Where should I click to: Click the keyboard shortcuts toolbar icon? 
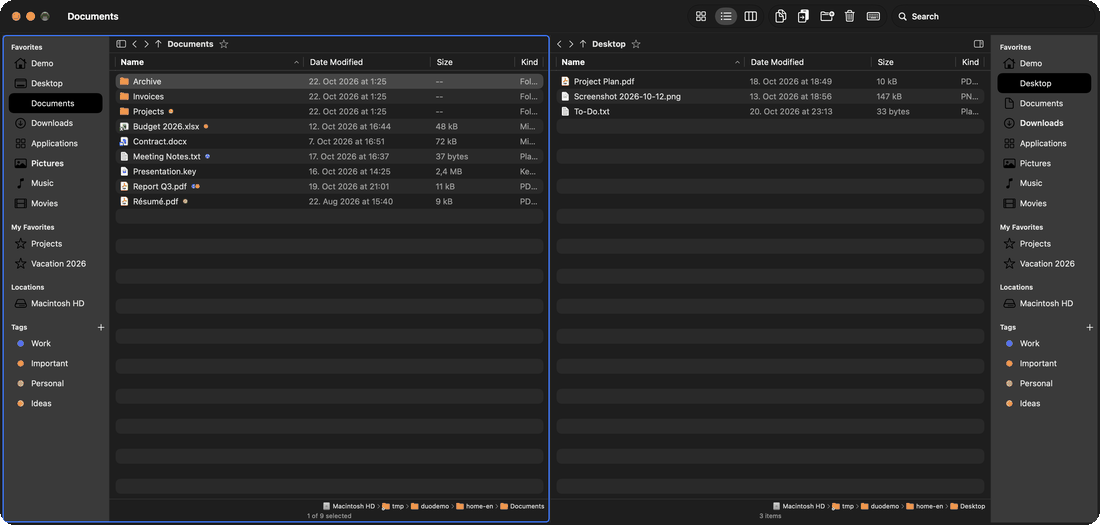click(873, 16)
